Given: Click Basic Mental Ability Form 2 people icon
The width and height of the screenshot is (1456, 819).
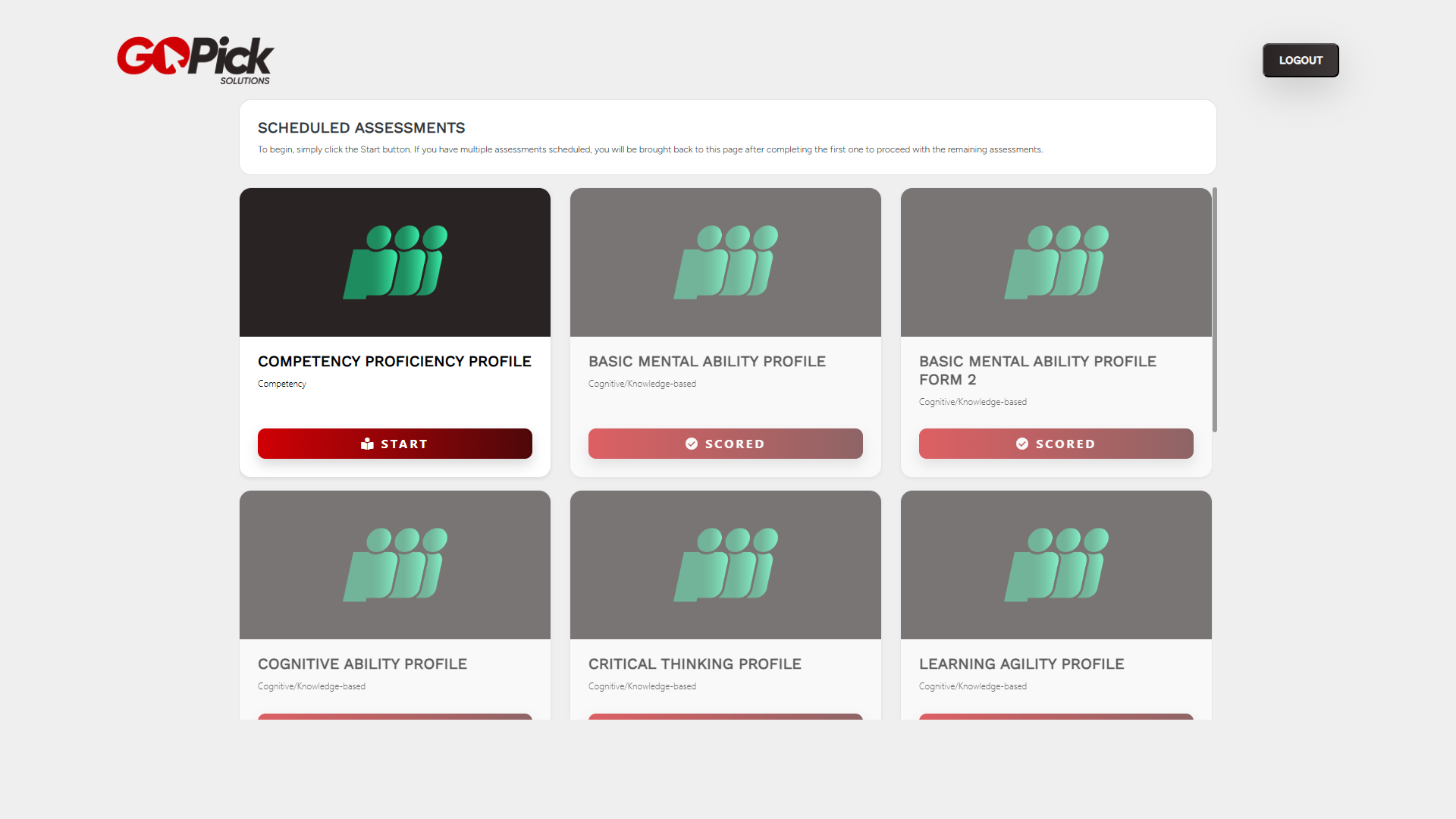Looking at the screenshot, I should (x=1056, y=262).
